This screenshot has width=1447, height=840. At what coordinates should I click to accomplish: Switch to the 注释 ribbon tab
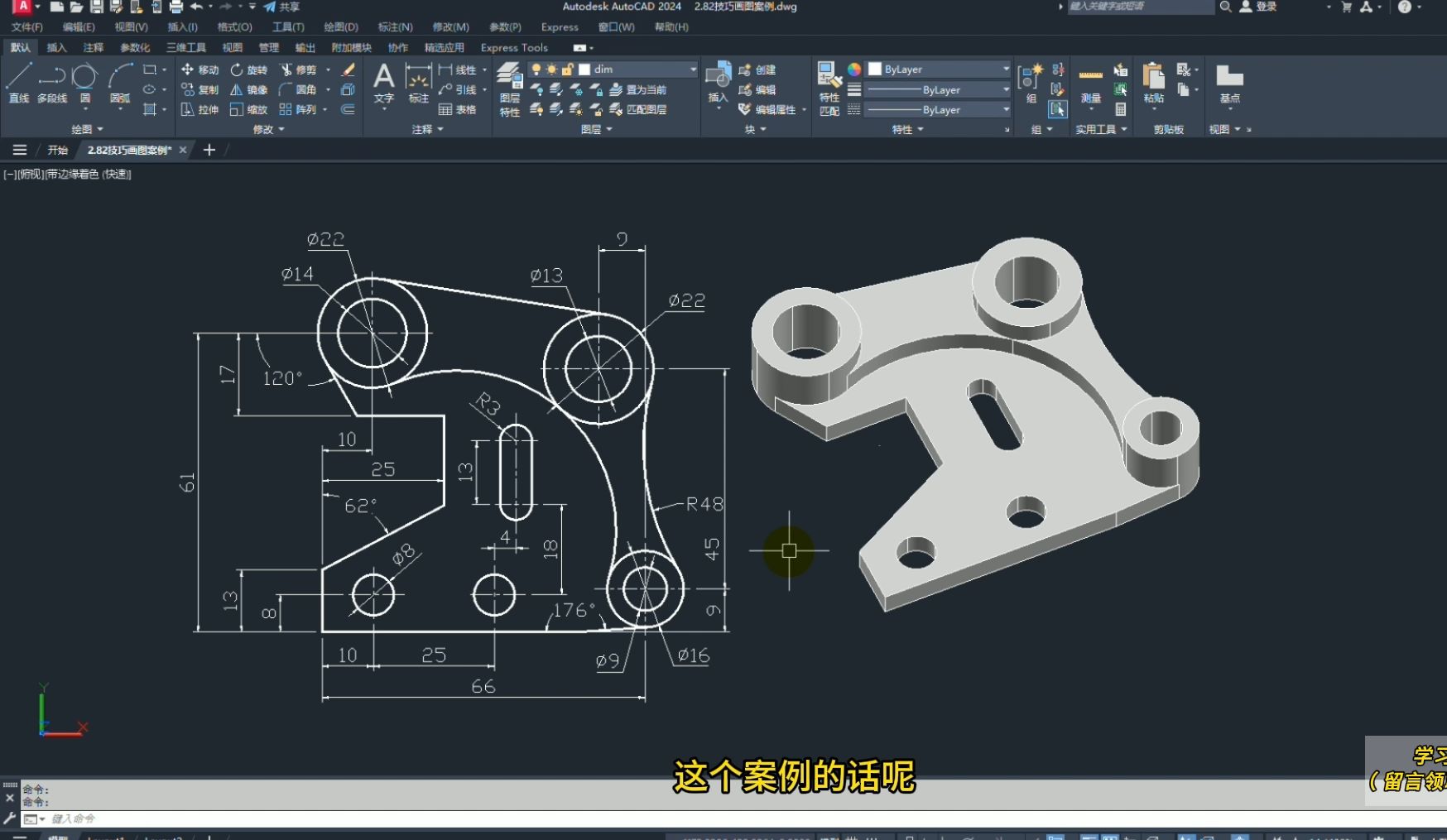tap(93, 48)
